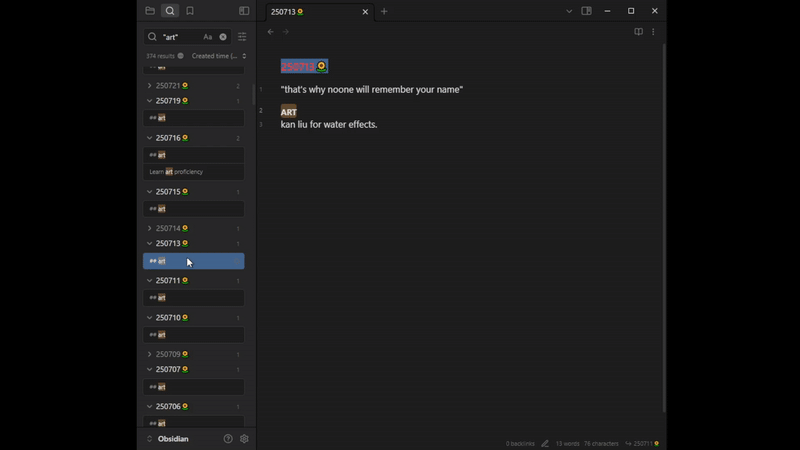Open the settings gear in the sidebar footer
Image resolution: width=800 pixels, height=450 pixels.
click(244, 439)
